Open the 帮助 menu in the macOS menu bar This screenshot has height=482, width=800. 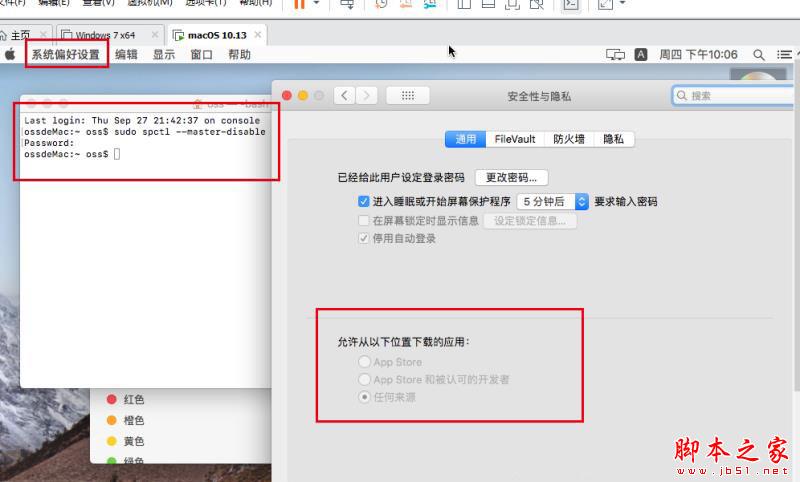pyautogui.click(x=239, y=55)
